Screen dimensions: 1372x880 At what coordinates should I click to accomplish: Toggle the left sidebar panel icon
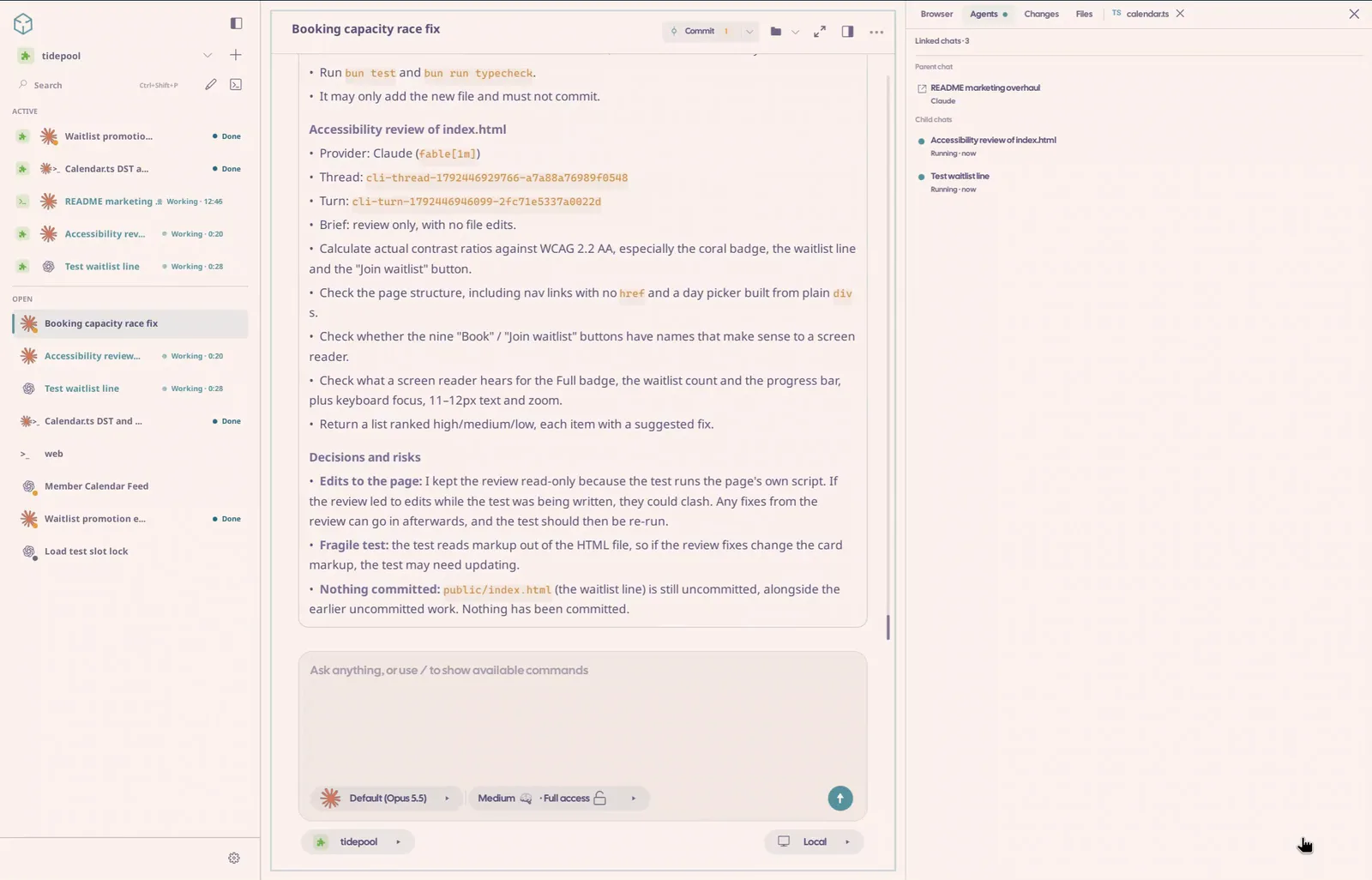[x=236, y=23]
